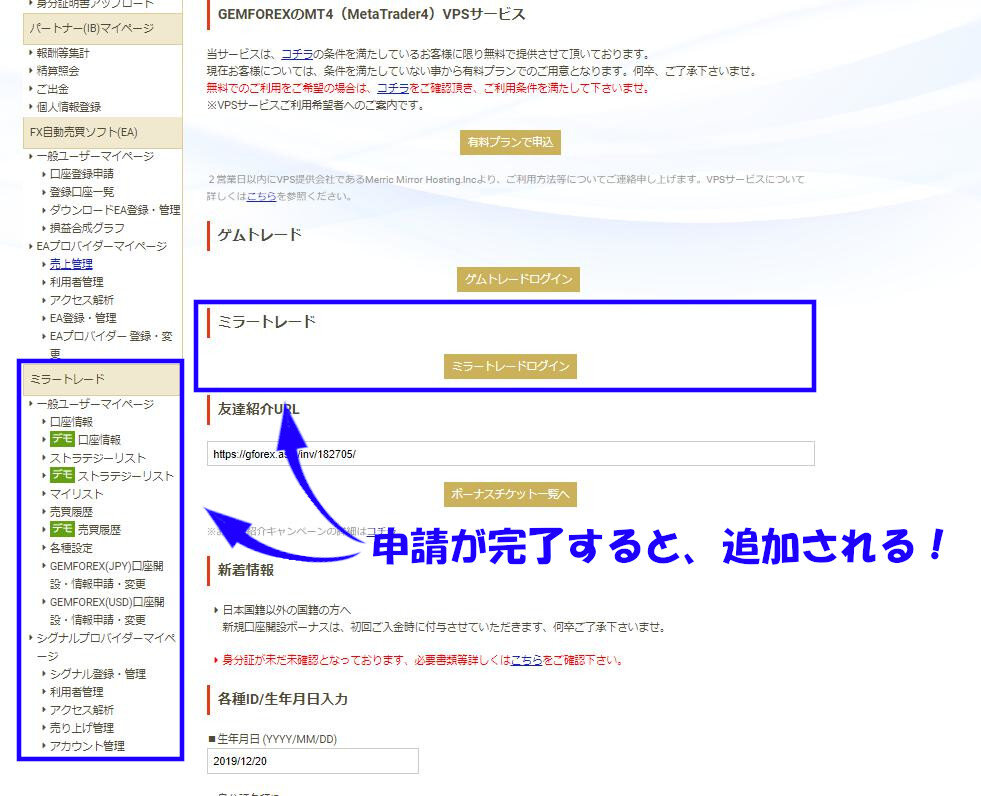Open 各種設定 in mirror trade menu
981x796 pixels.
[71, 548]
